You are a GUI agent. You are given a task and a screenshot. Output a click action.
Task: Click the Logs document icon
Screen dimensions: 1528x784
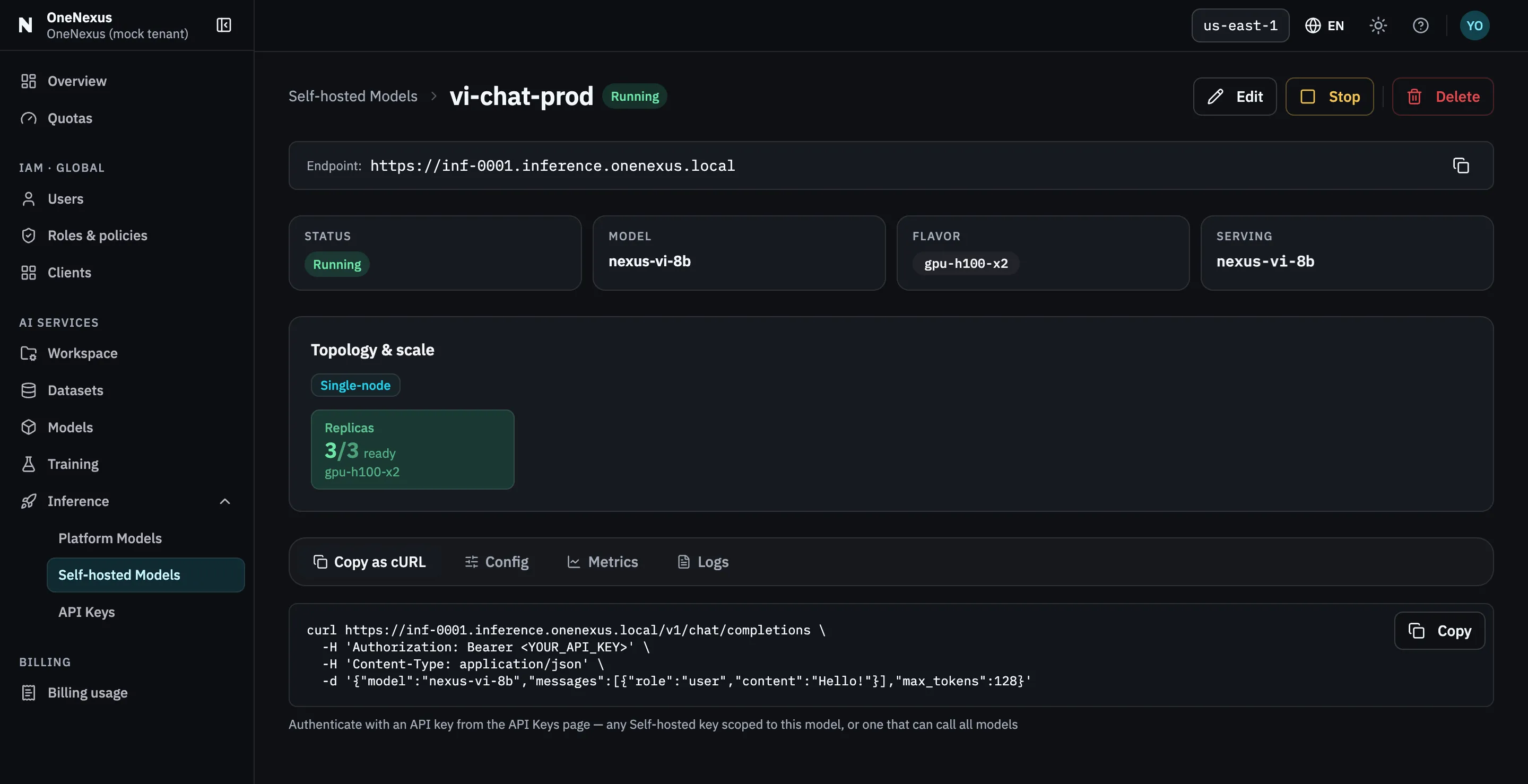(x=684, y=562)
